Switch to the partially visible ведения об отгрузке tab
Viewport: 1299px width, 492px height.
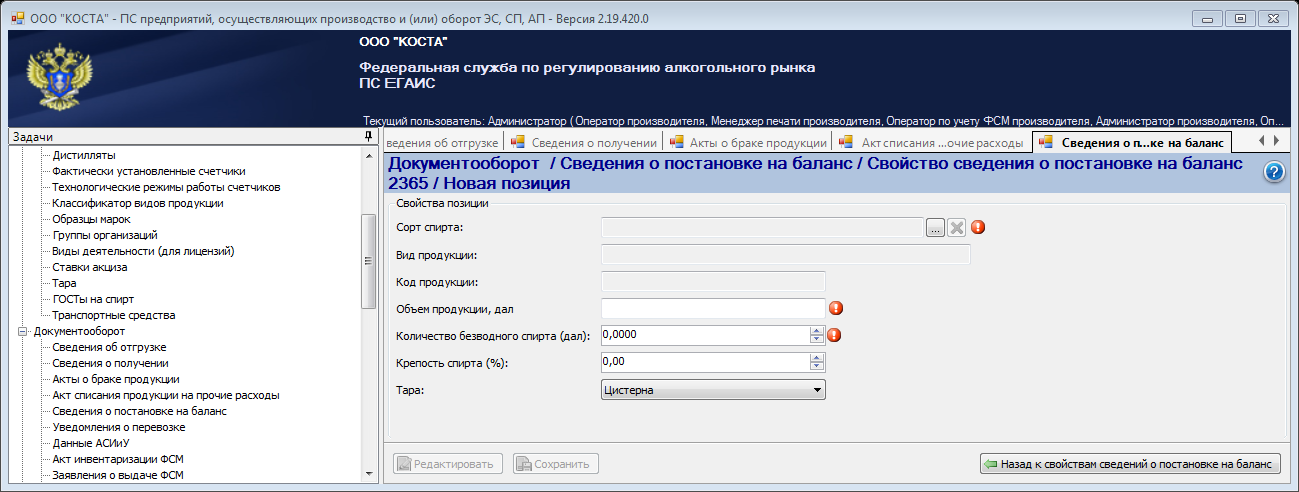(443, 142)
